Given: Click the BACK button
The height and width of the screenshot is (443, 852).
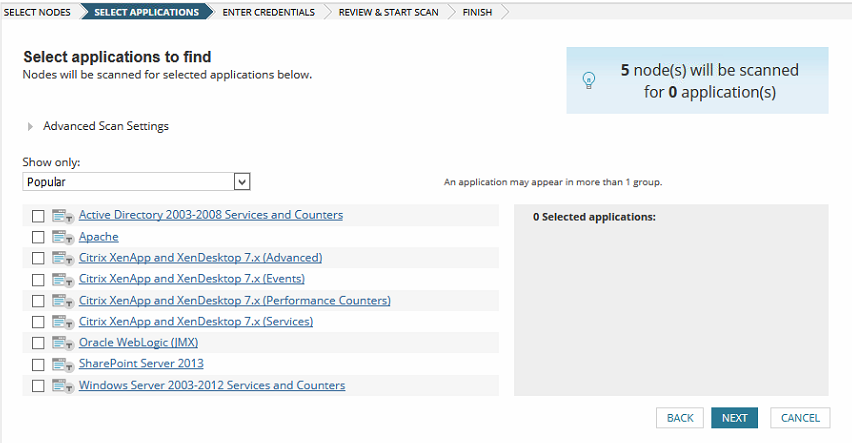Looking at the screenshot, I should click(680, 418).
